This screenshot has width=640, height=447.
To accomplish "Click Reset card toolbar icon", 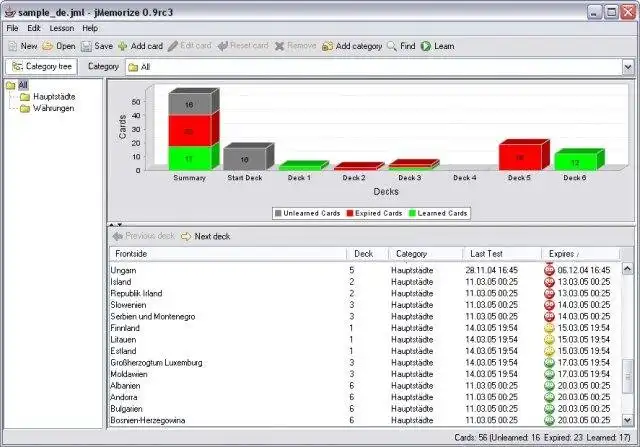I will [223, 46].
